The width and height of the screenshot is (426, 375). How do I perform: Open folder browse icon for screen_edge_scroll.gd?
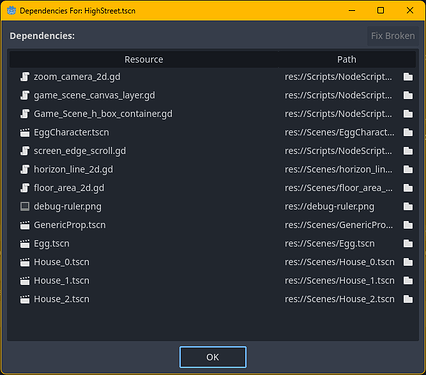[408, 151]
